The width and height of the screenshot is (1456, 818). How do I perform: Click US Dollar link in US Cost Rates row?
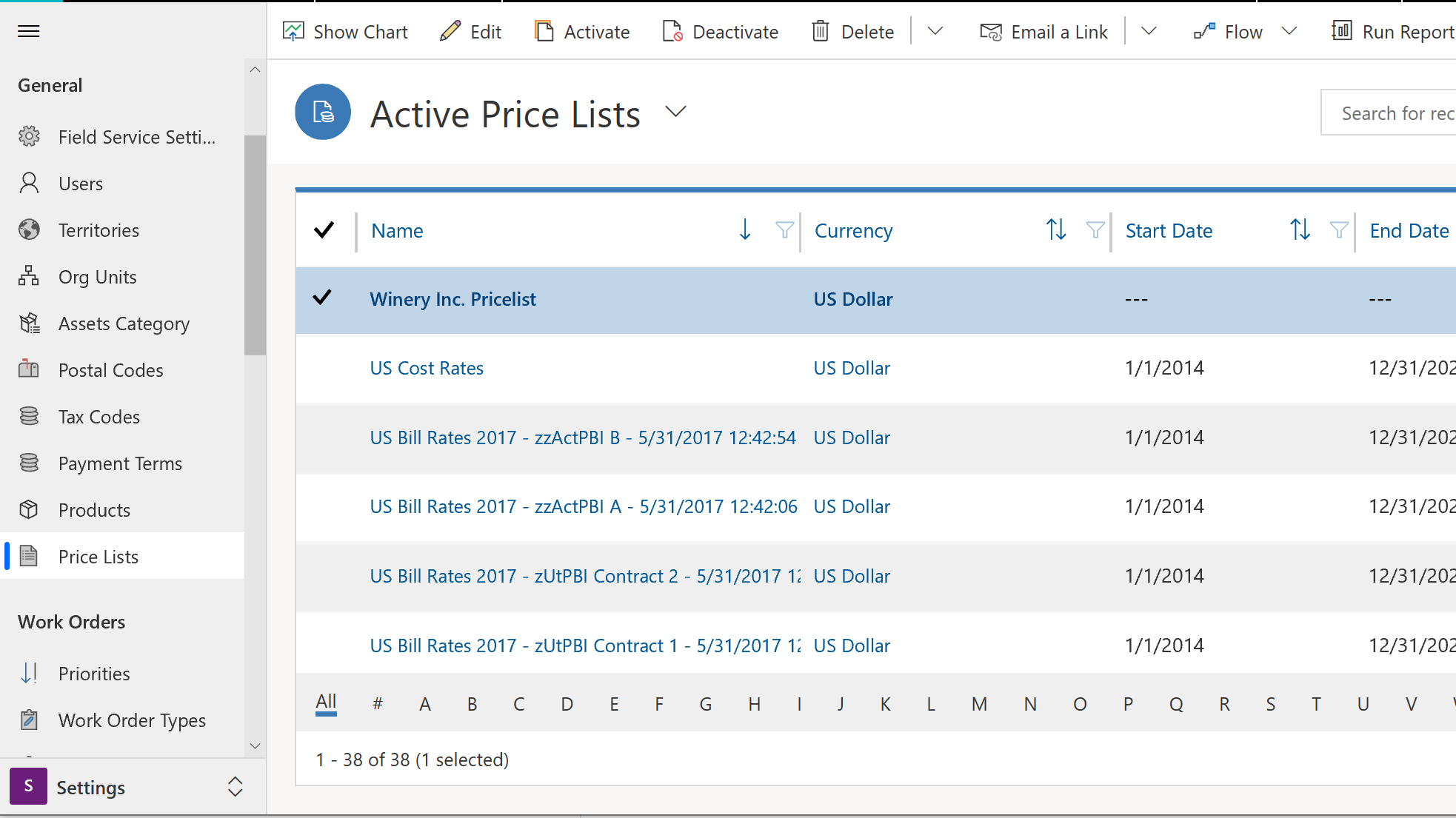(852, 368)
